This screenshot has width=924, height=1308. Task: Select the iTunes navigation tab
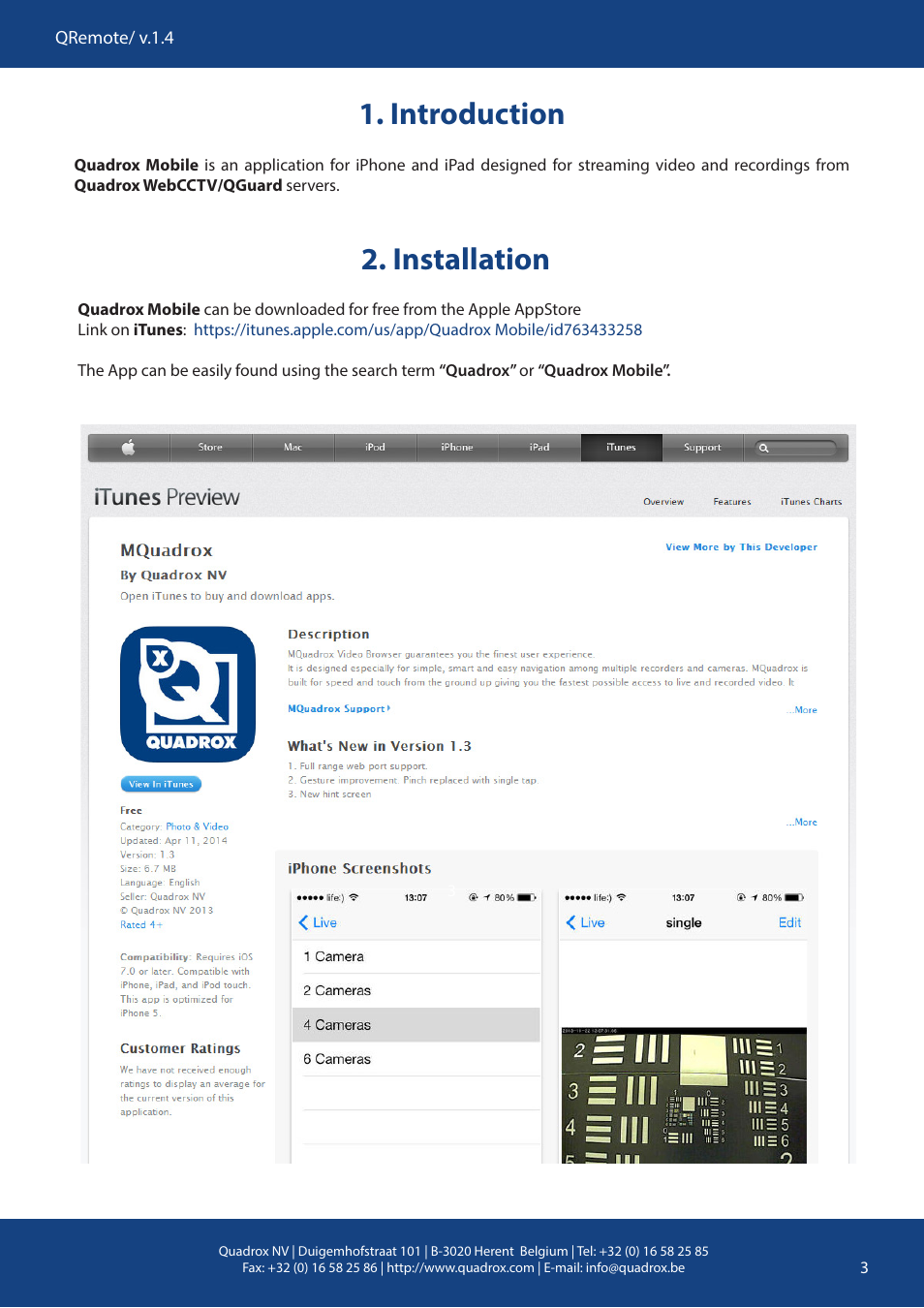pyautogui.click(x=622, y=448)
